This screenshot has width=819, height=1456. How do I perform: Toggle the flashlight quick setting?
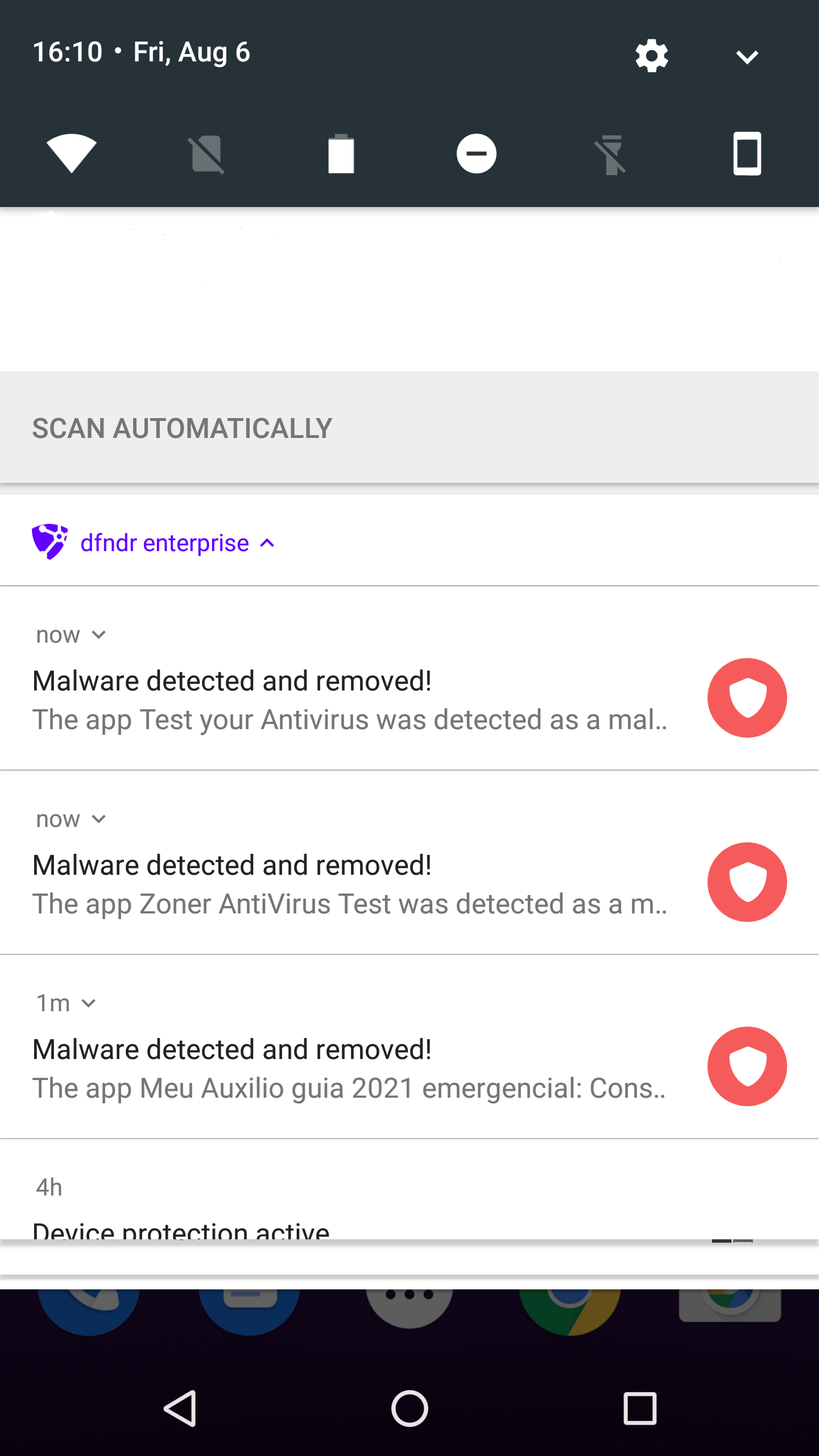click(611, 154)
